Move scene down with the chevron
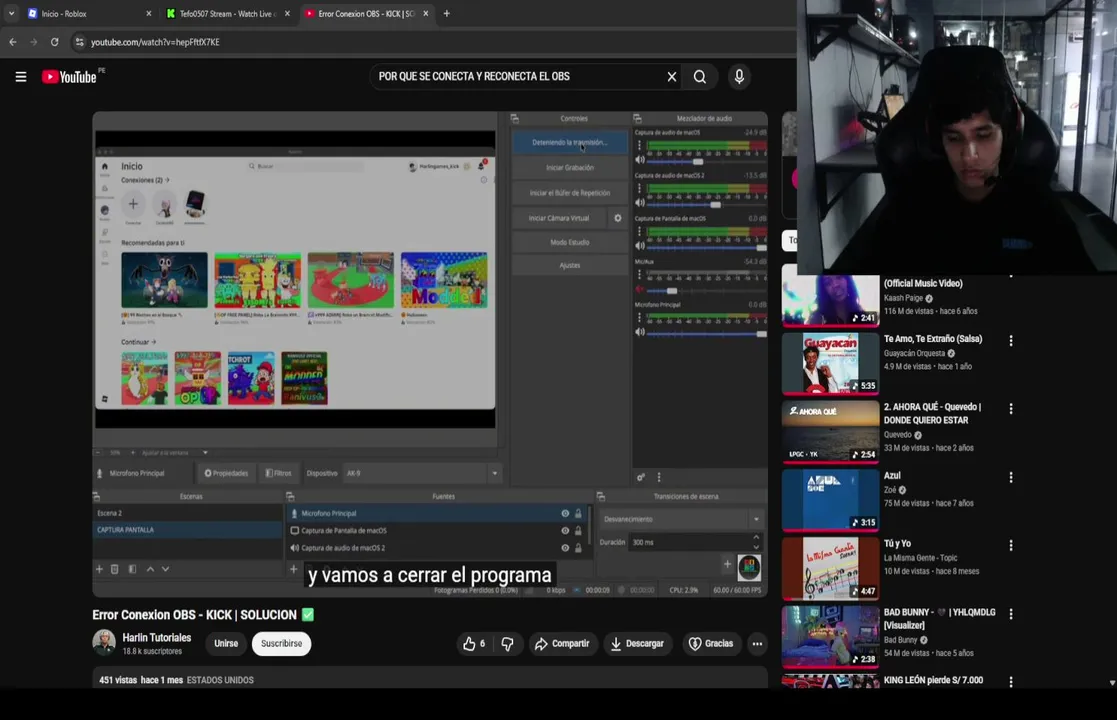This screenshot has height=720, width=1117. 165,569
